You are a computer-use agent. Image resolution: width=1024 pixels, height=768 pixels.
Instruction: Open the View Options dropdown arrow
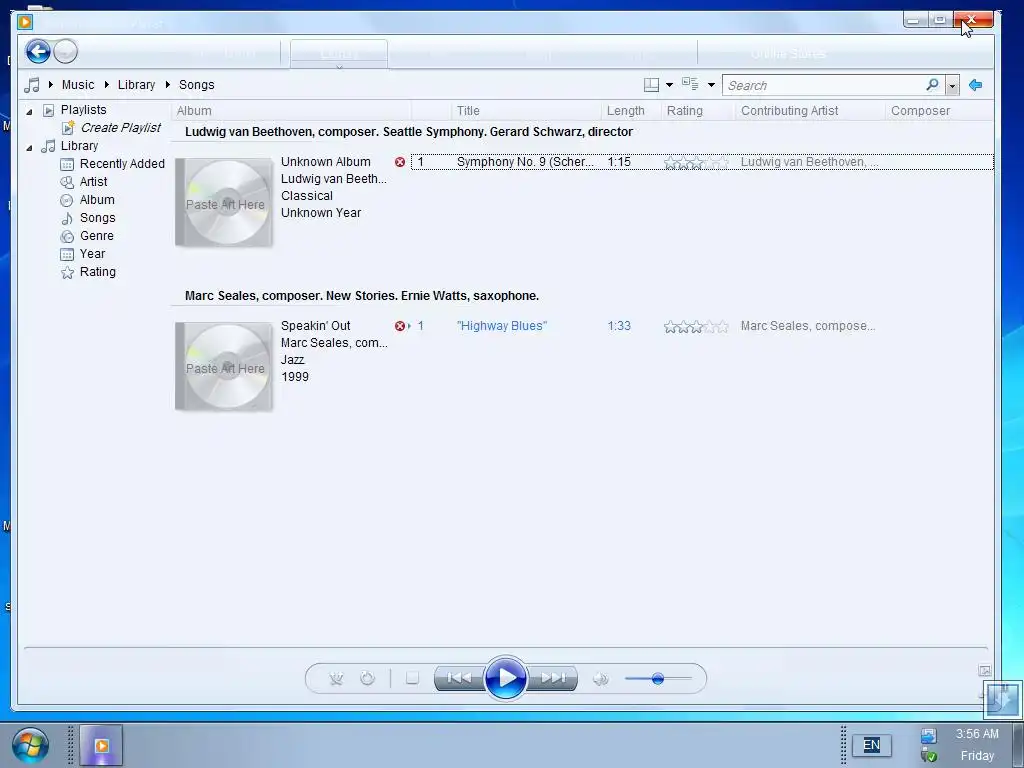tap(711, 85)
